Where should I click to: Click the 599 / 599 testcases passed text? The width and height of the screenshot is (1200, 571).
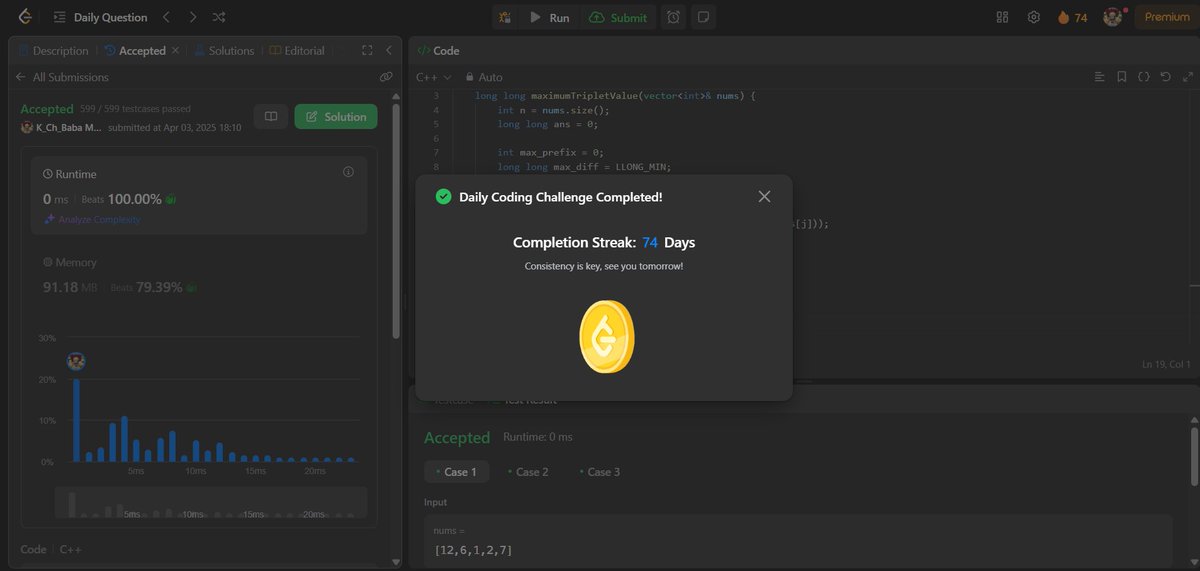click(x=136, y=109)
